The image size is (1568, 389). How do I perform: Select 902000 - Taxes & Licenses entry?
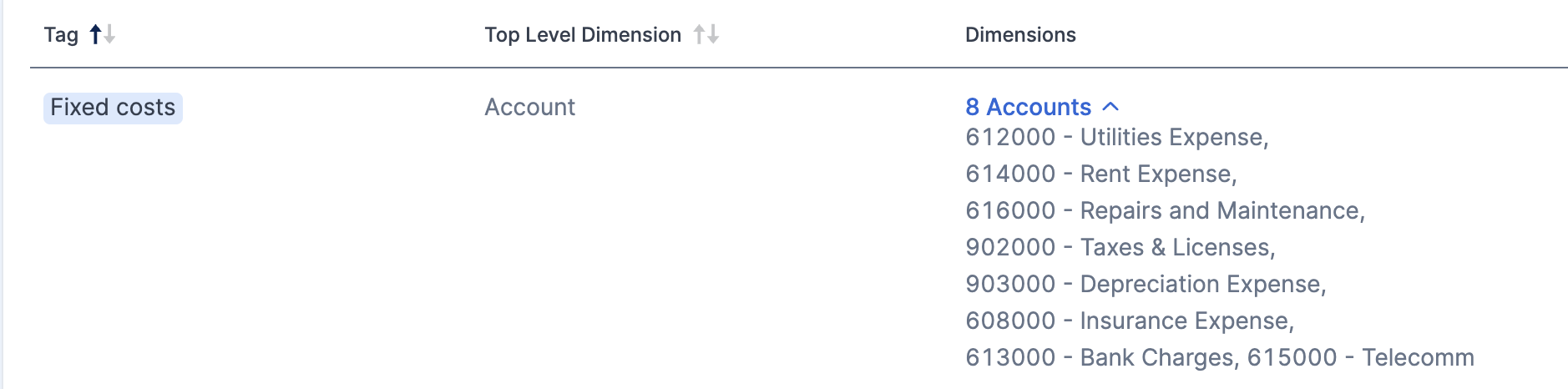1120,247
